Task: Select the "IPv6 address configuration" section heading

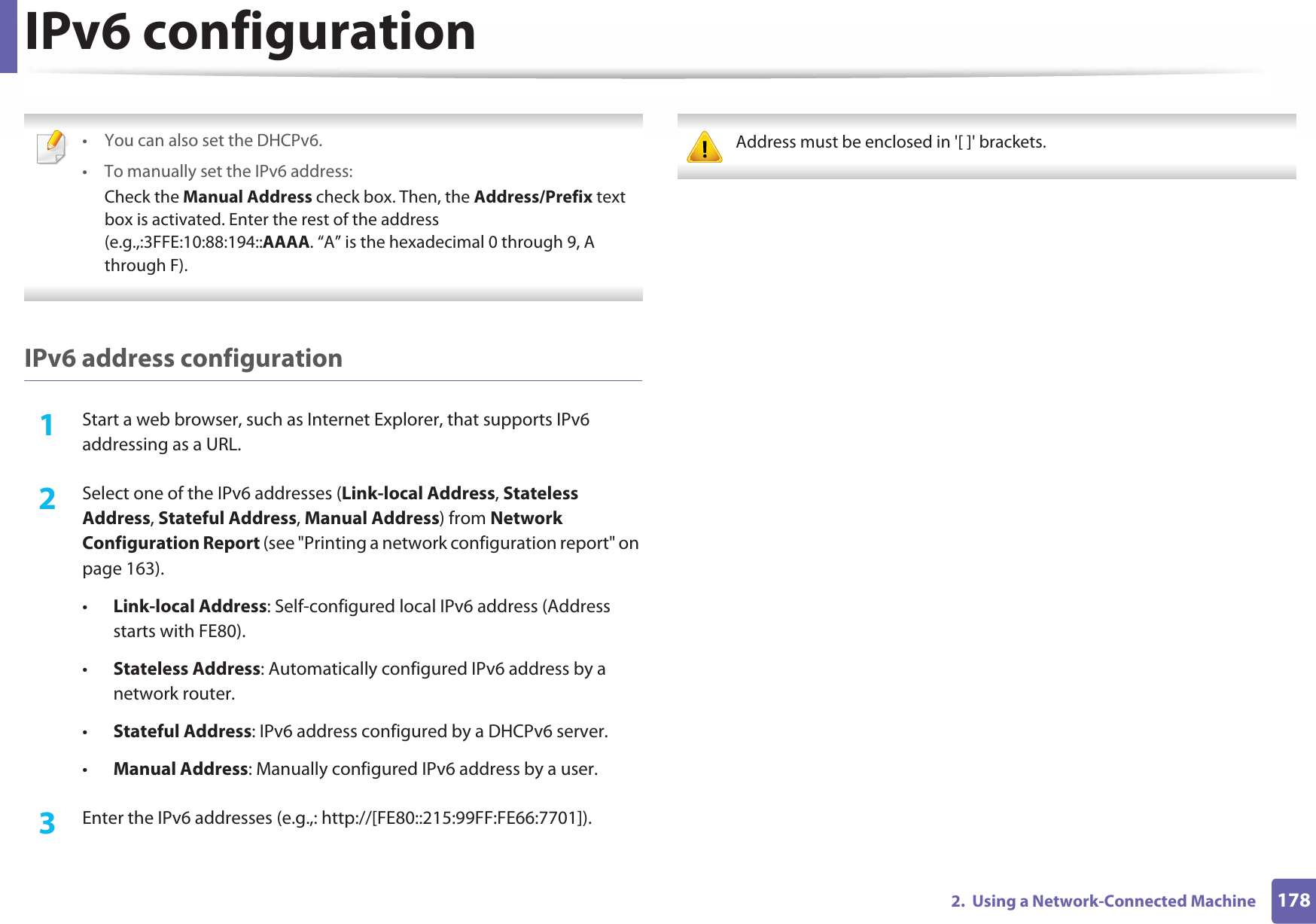Action: 184,358
